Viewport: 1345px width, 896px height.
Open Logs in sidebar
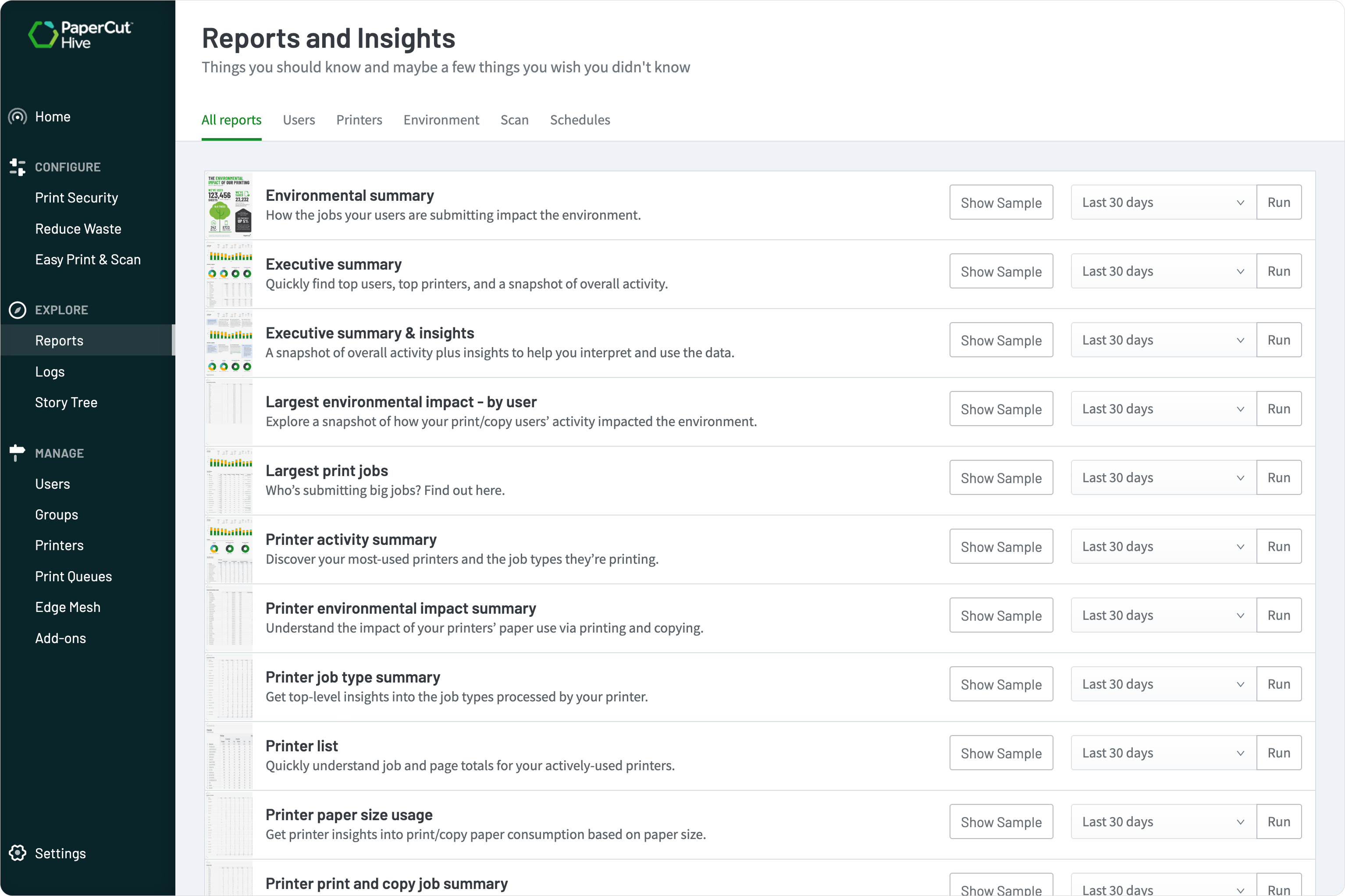click(x=50, y=371)
